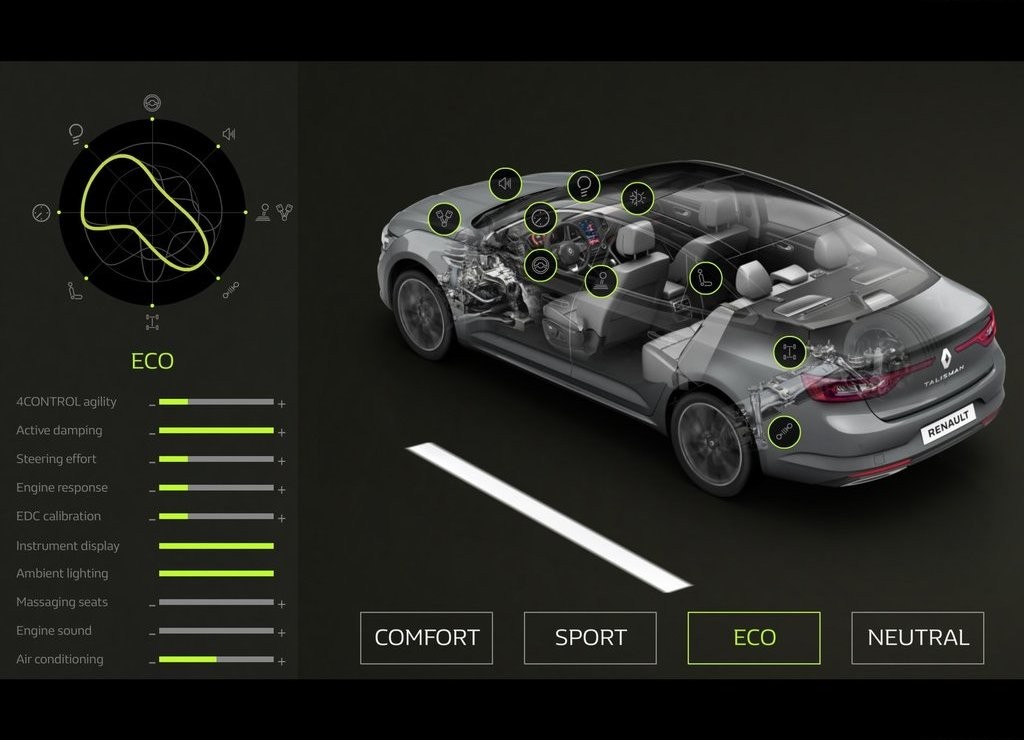This screenshot has width=1024, height=740.
Task: Increase Active damping with plus
Action: [281, 432]
